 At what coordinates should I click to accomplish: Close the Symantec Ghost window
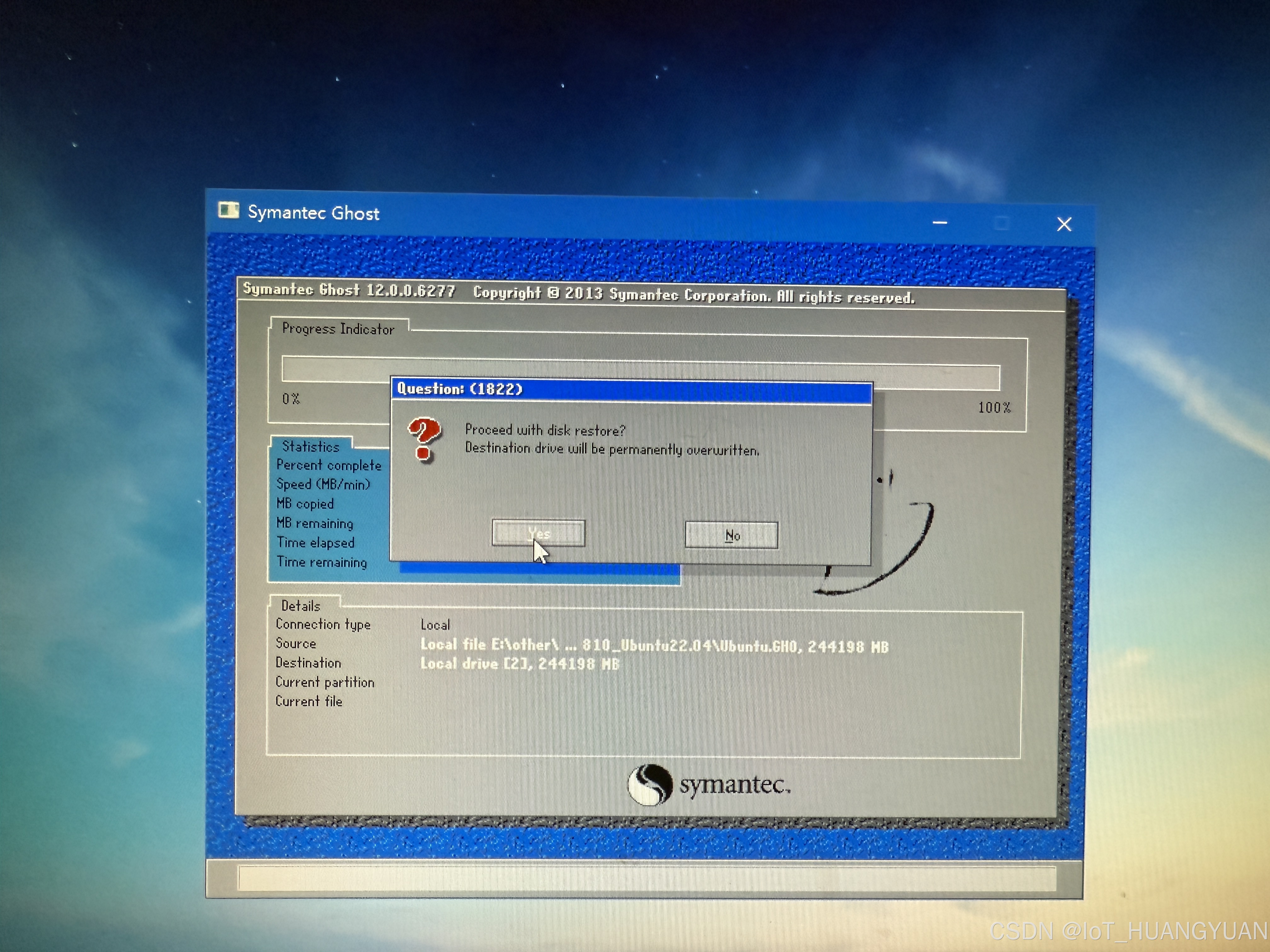pos(1064,224)
